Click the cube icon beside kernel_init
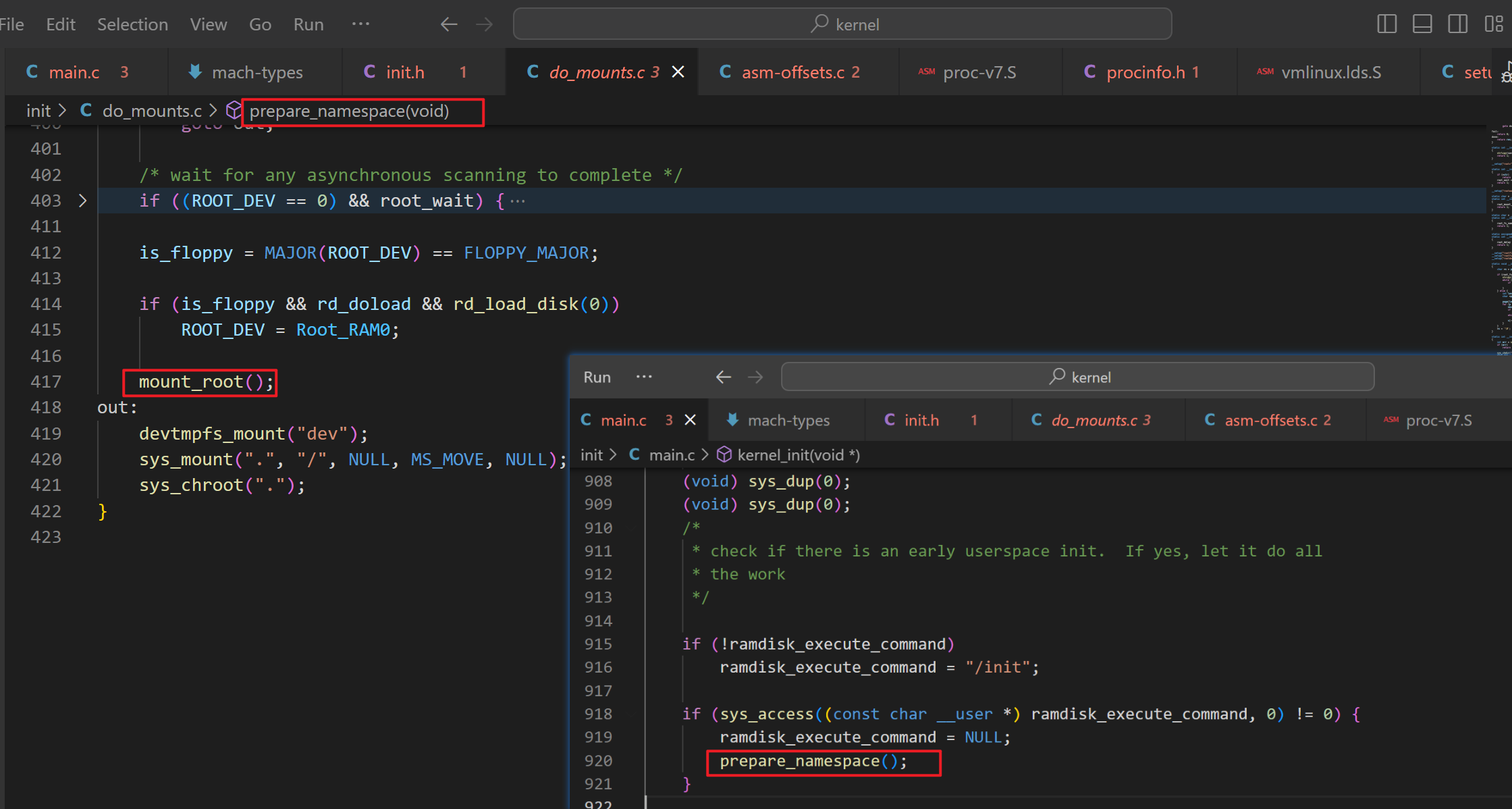Image resolution: width=1512 pixels, height=809 pixels. 724,454
